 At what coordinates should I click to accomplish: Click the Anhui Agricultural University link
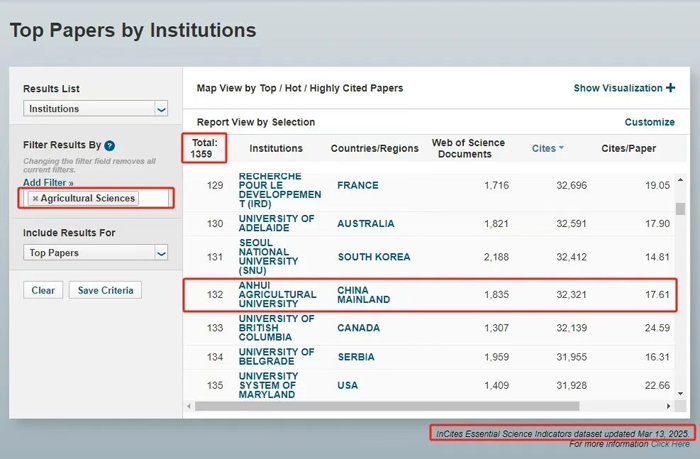[277, 293]
